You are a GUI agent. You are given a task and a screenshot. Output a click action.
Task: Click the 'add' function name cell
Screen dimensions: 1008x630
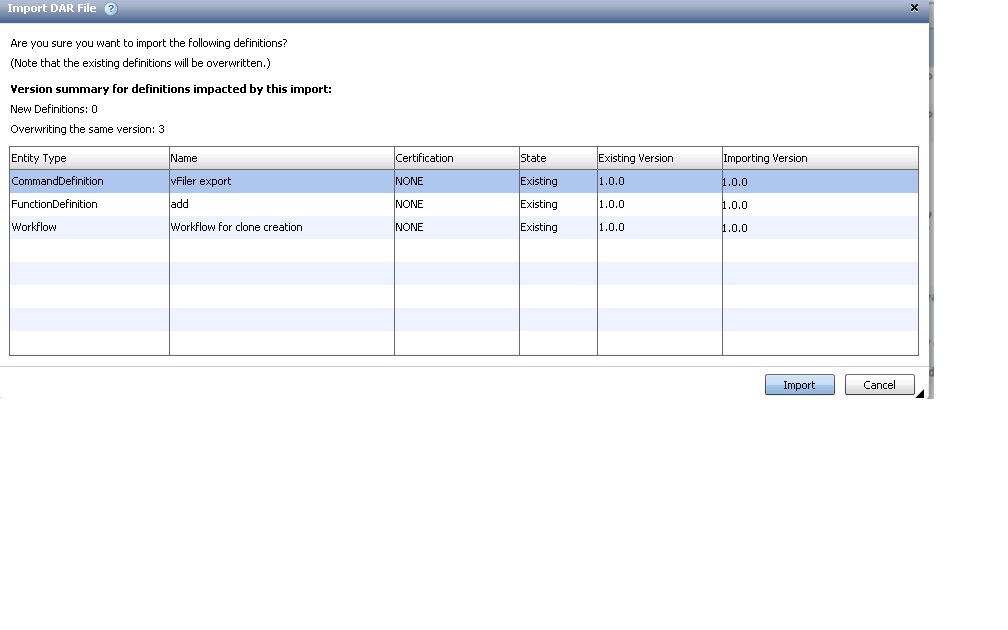(x=180, y=204)
